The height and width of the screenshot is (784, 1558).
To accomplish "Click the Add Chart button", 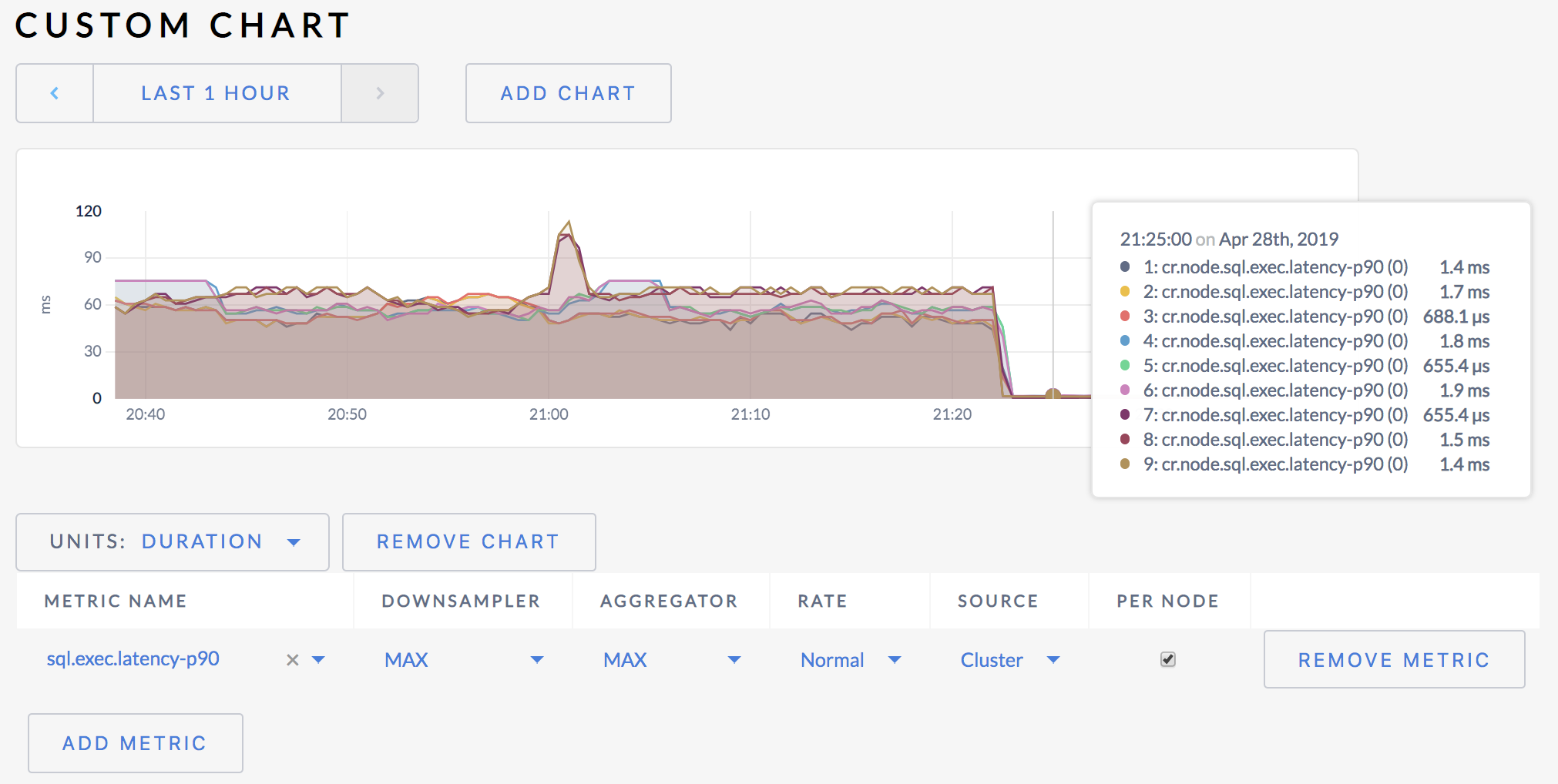I will (x=567, y=92).
